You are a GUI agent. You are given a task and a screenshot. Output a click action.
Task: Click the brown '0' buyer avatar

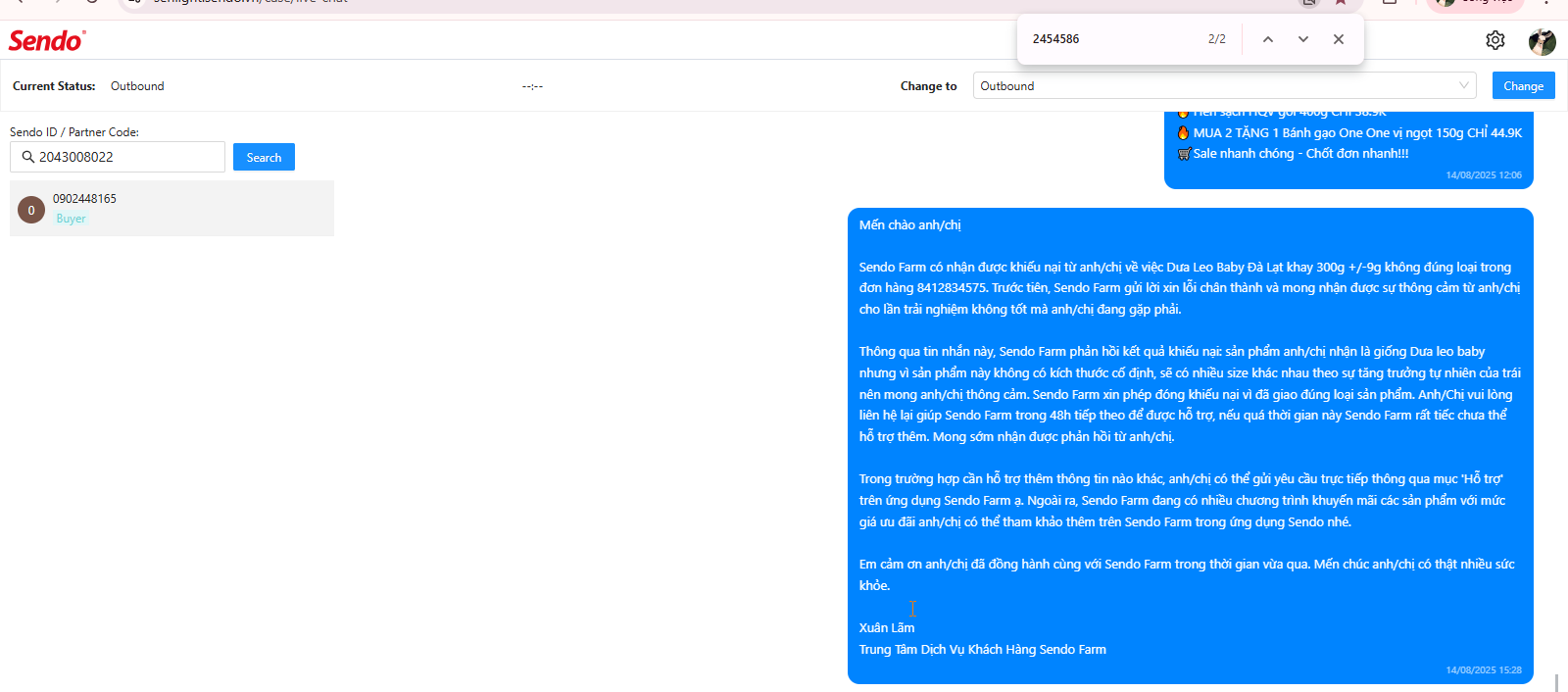(x=31, y=210)
